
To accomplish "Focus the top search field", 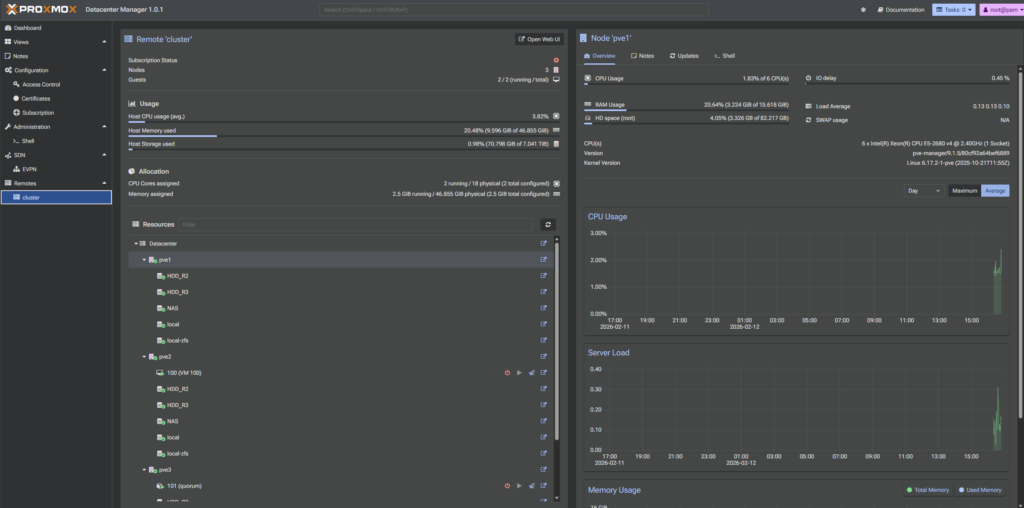I will click(514, 10).
